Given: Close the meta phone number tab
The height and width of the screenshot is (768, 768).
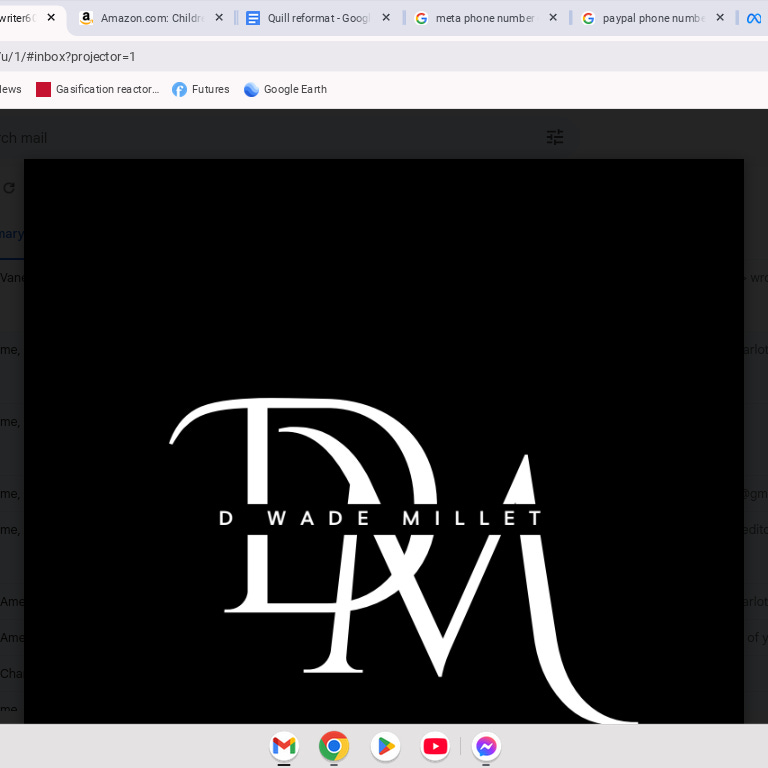Looking at the screenshot, I should pyautogui.click(x=553, y=18).
